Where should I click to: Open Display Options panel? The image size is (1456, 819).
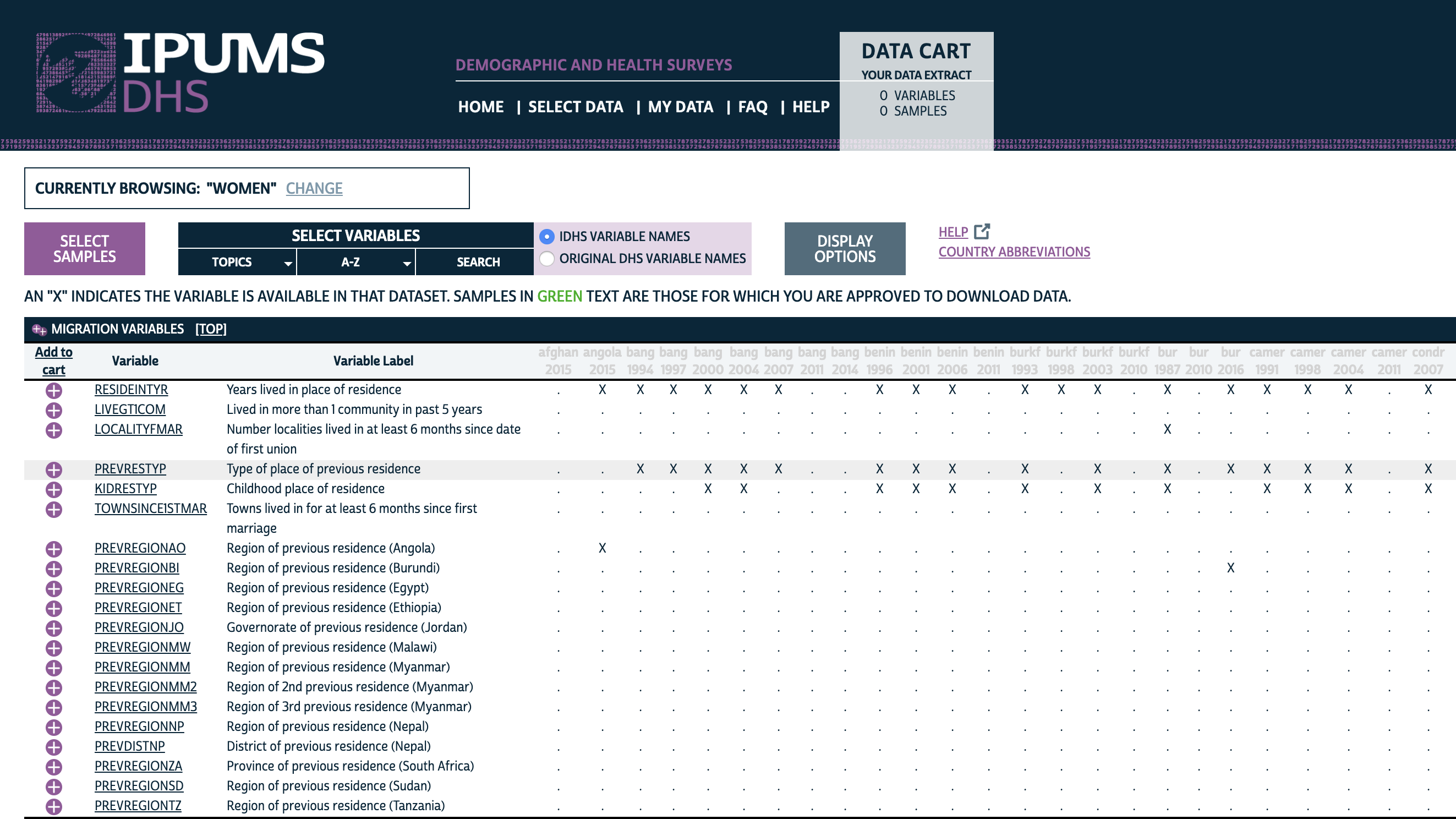coord(845,249)
